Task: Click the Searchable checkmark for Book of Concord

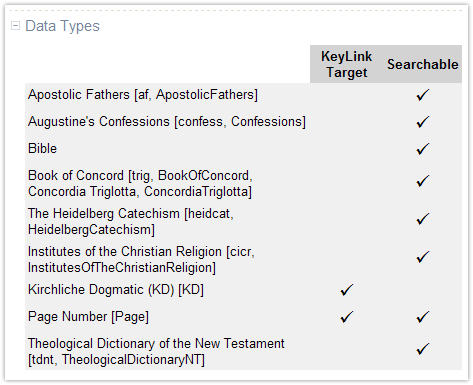Action: [423, 181]
